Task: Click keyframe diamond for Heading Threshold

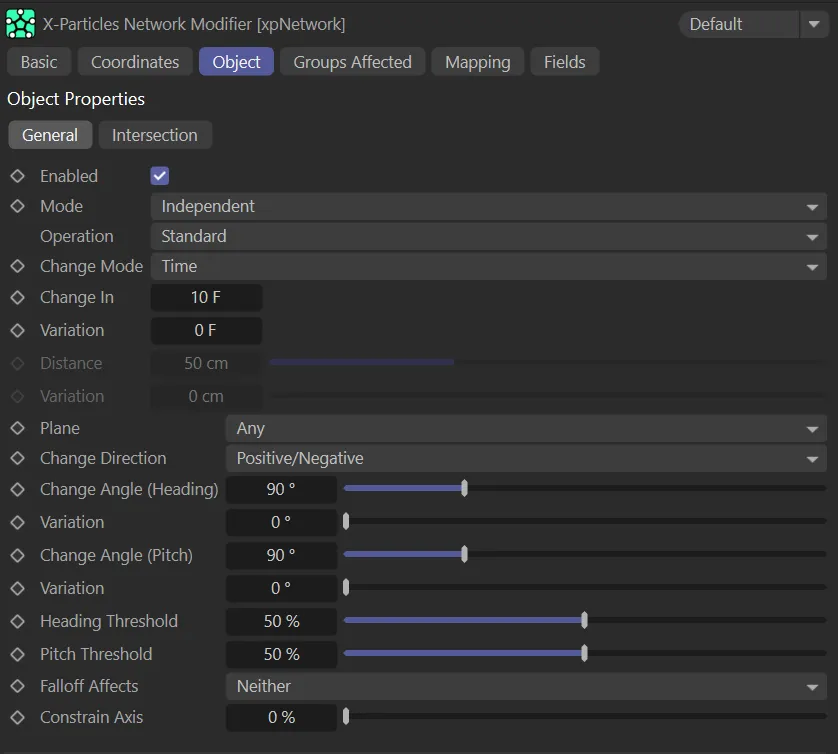Action: click(17, 622)
